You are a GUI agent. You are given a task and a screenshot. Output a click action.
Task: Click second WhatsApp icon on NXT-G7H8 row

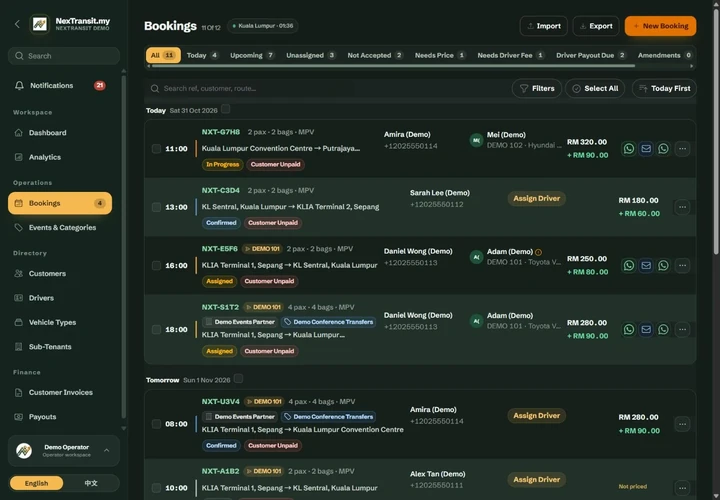pyautogui.click(x=663, y=149)
